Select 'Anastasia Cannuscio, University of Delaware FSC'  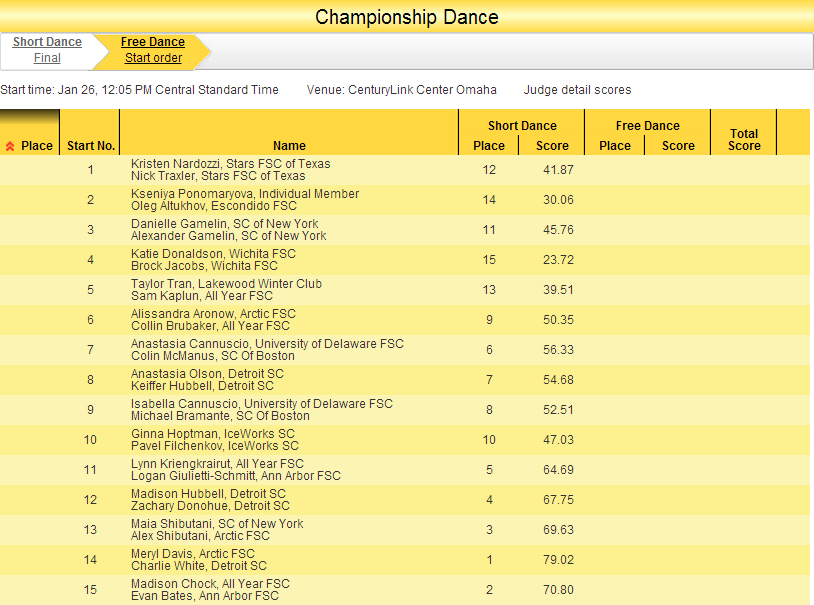[x=267, y=344]
